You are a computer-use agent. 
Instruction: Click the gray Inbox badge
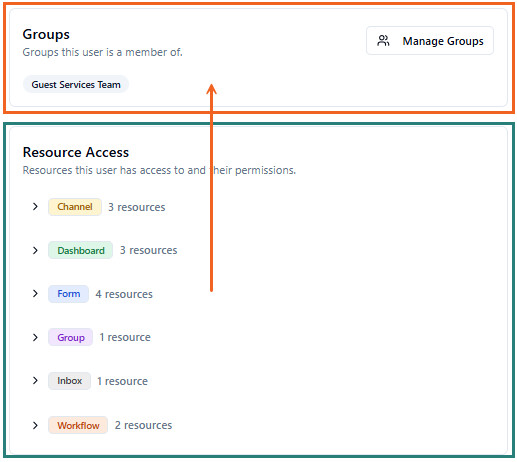tap(69, 381)
